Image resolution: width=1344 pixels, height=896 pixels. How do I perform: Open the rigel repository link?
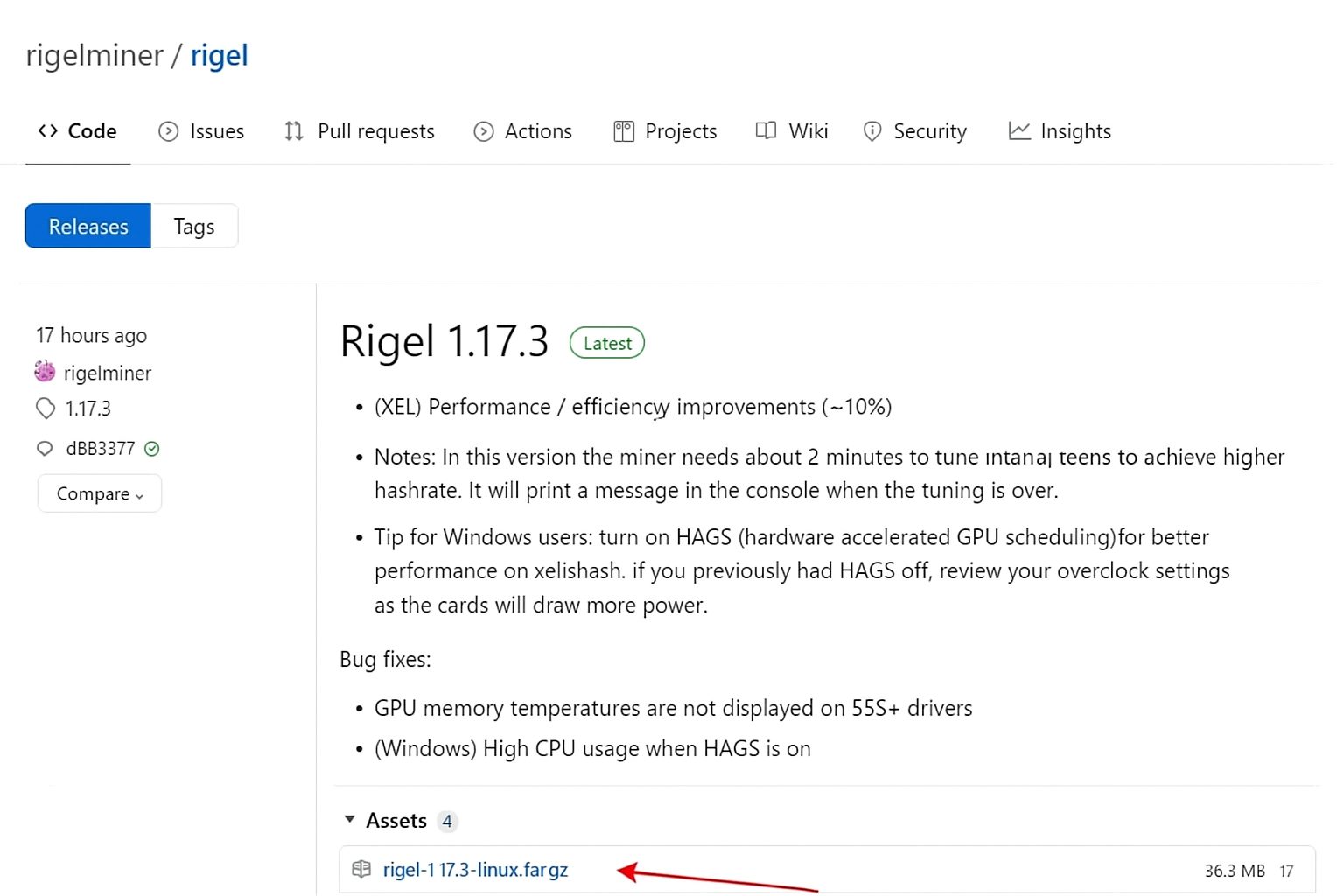click(x=219, y=55)
